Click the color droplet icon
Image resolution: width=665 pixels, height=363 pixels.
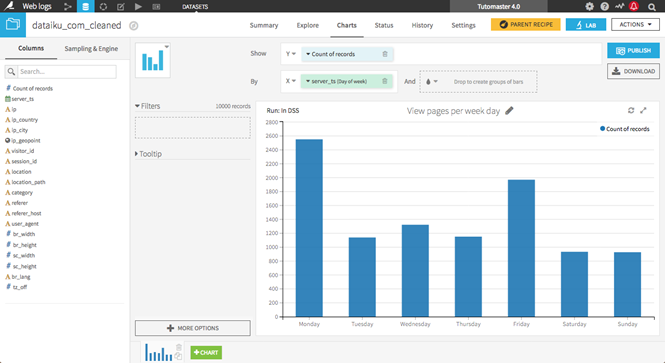click(428, 81)
